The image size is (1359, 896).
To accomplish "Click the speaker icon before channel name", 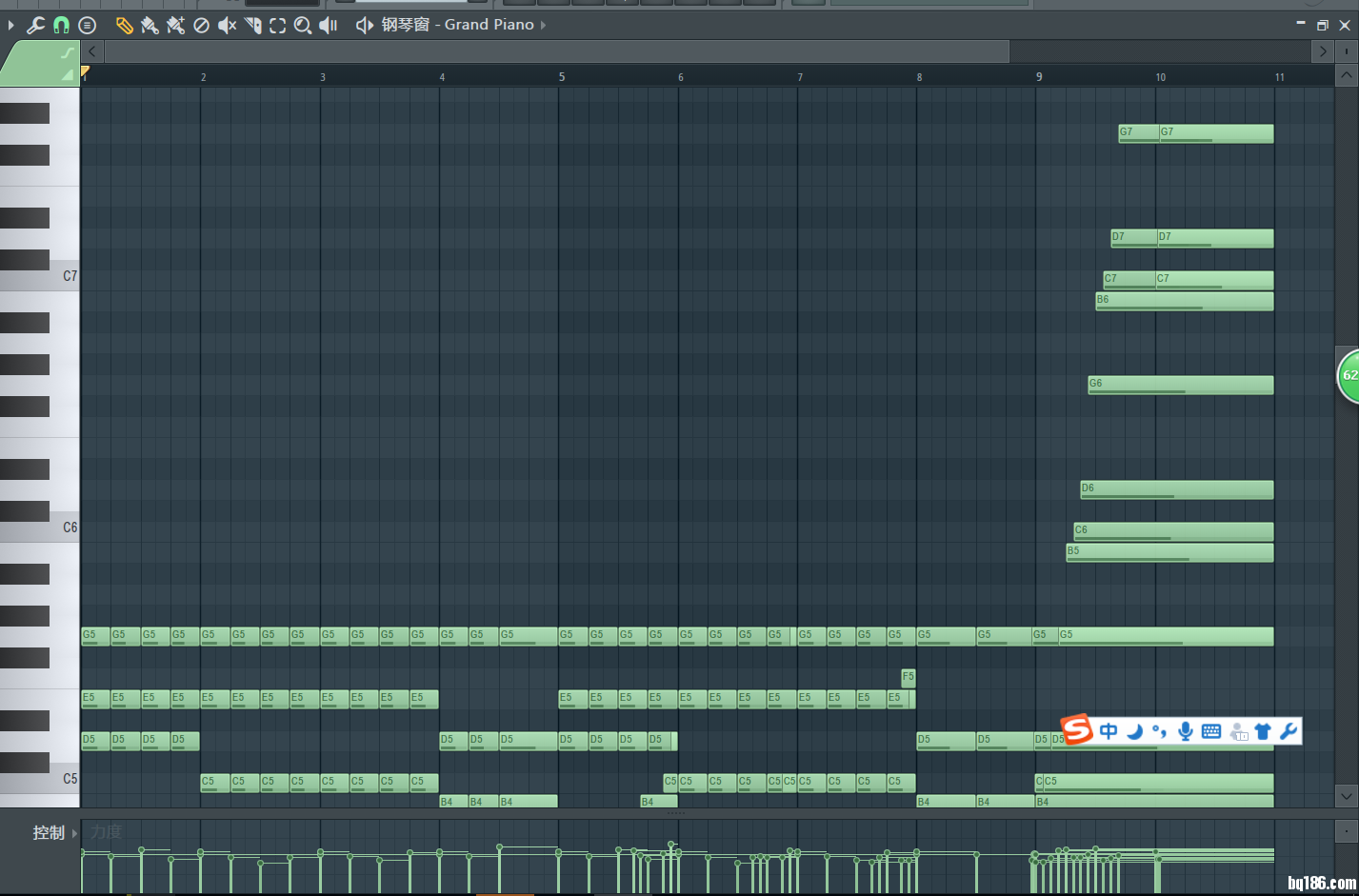I will click(x=365, y=26).
